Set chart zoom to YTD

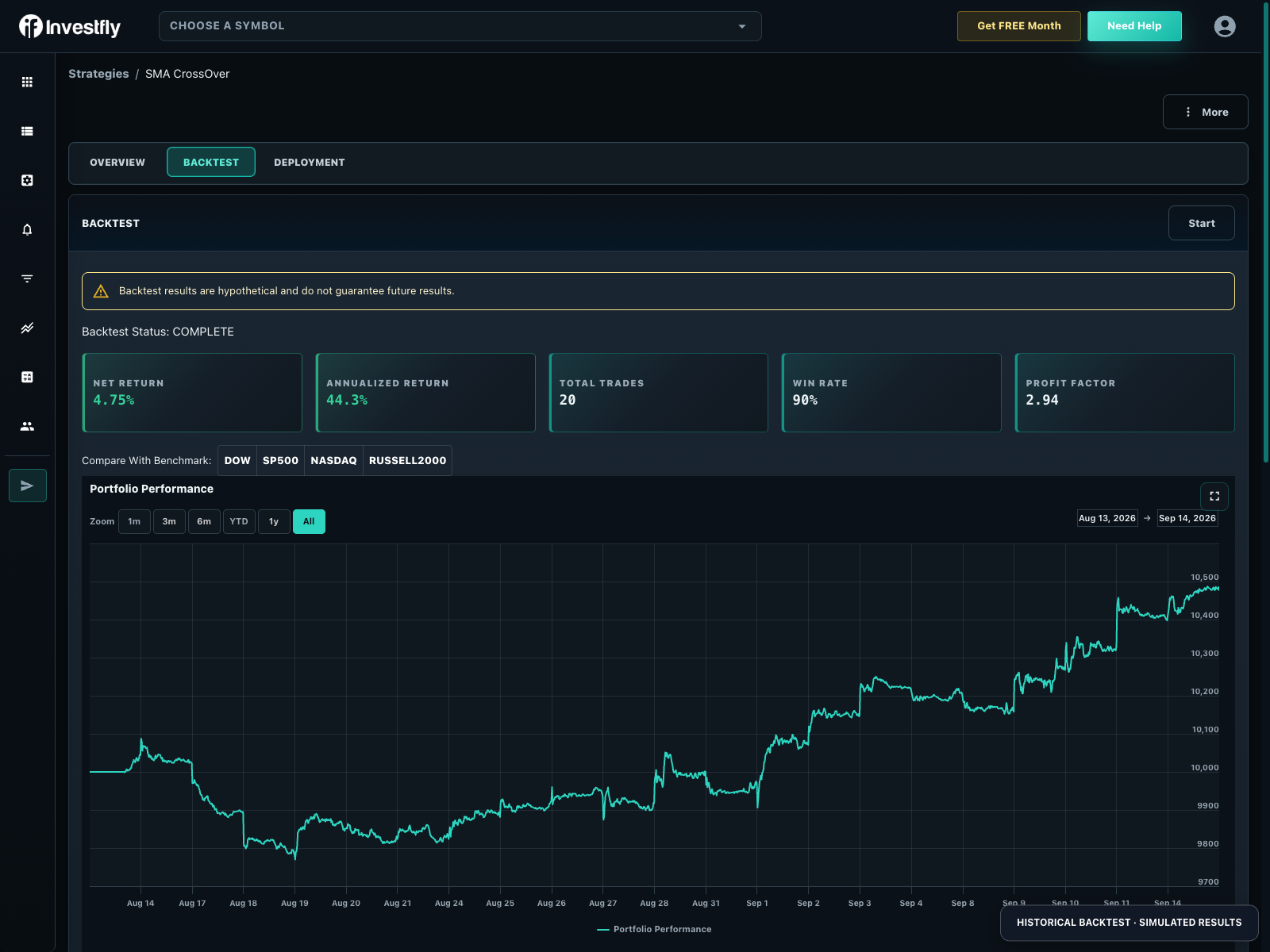(239, 521)
